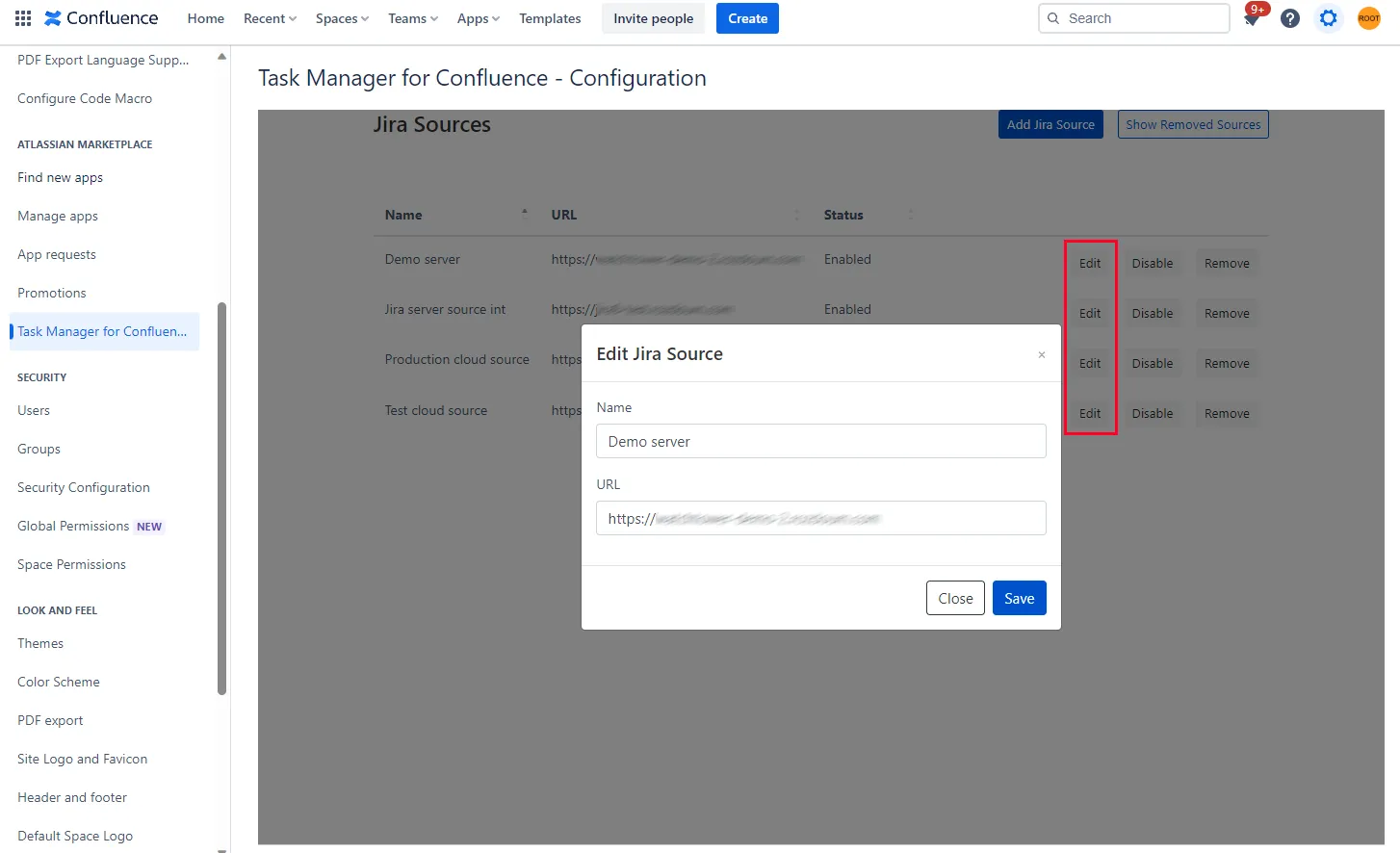This screenshot has height=853, width=1400.
Task: Open Security Configuration in sidebar
Action: tap(84, 487)
